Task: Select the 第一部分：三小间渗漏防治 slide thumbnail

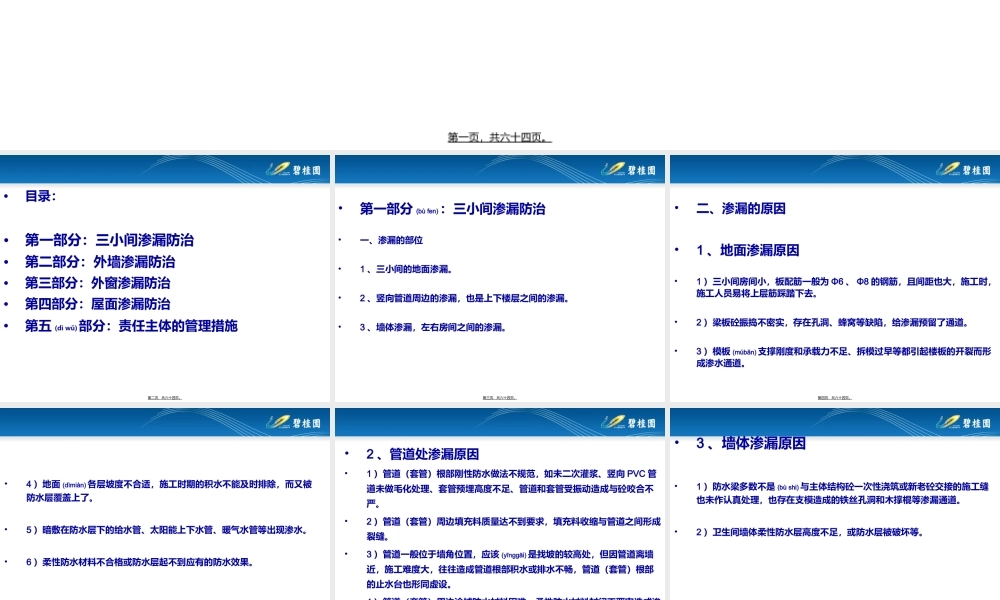Action: click(499, 275)
